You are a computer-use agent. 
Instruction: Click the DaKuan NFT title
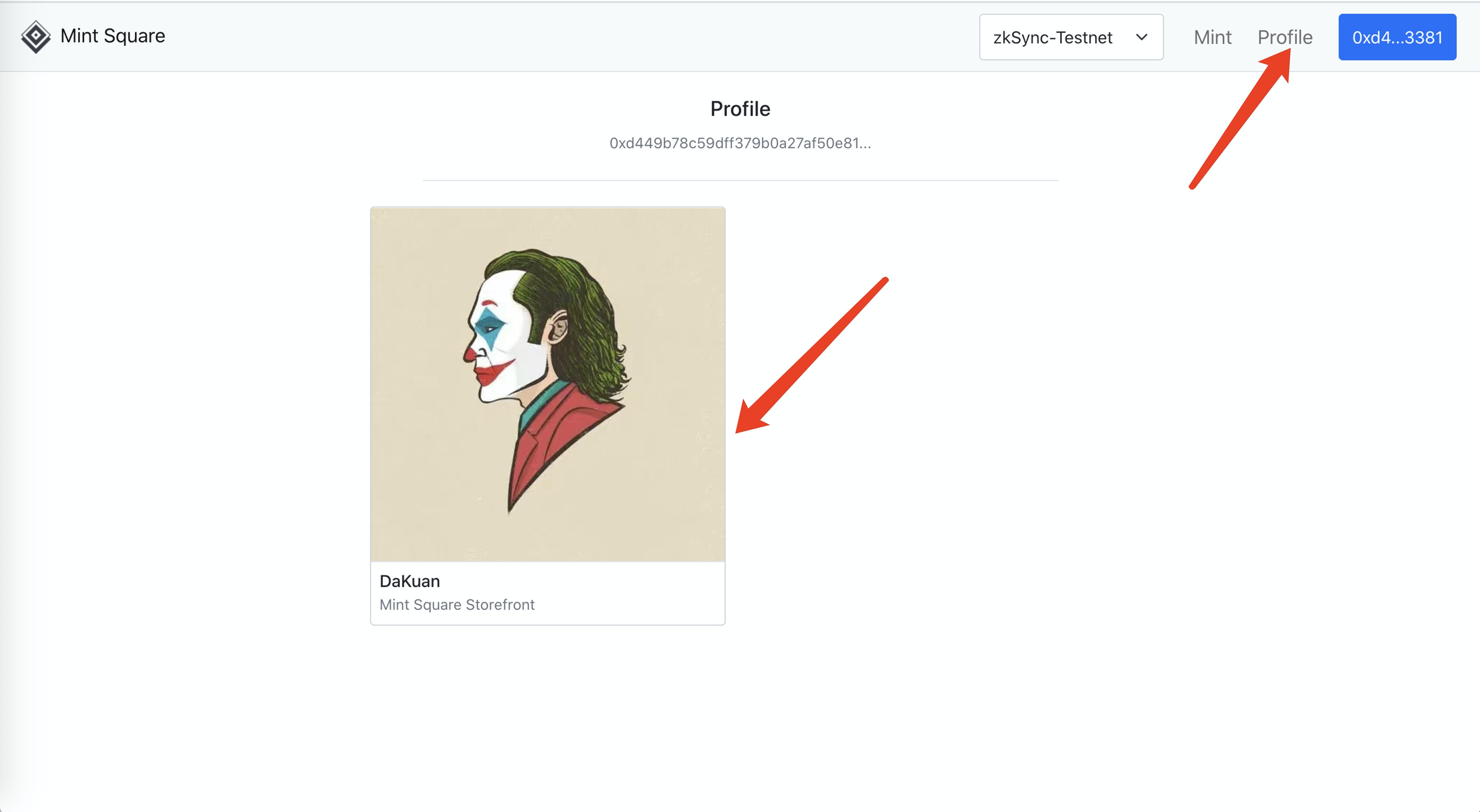[x=410, y=581]
